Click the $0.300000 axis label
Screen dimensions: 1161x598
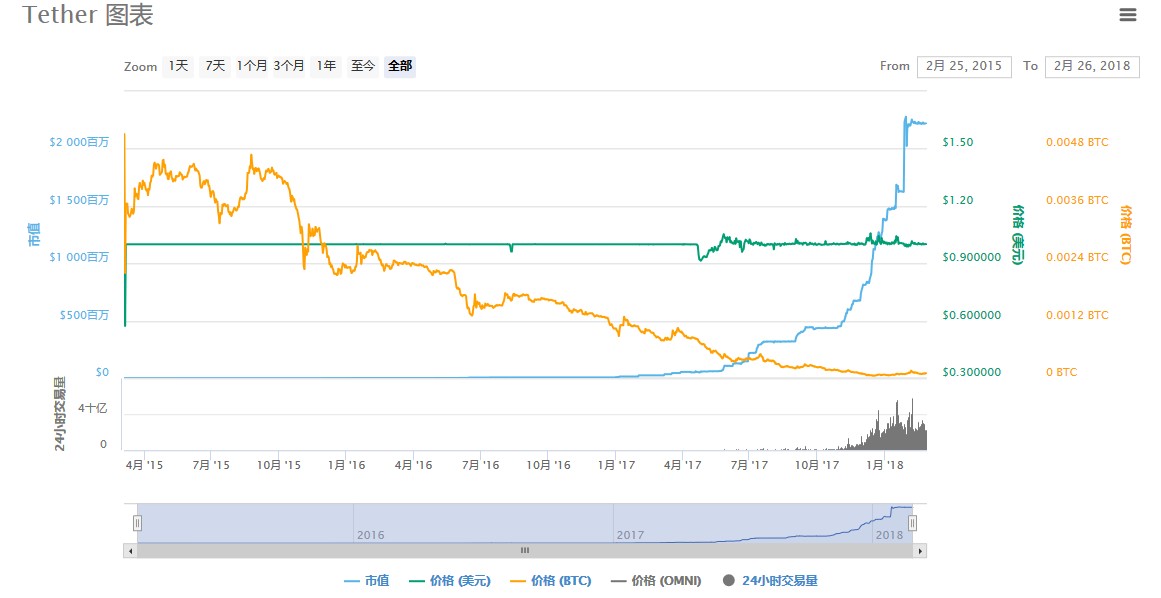coord(971,372)
